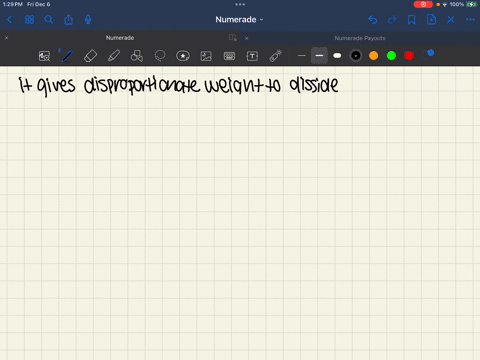Activate the laser pointer tool

click(275, 56)
